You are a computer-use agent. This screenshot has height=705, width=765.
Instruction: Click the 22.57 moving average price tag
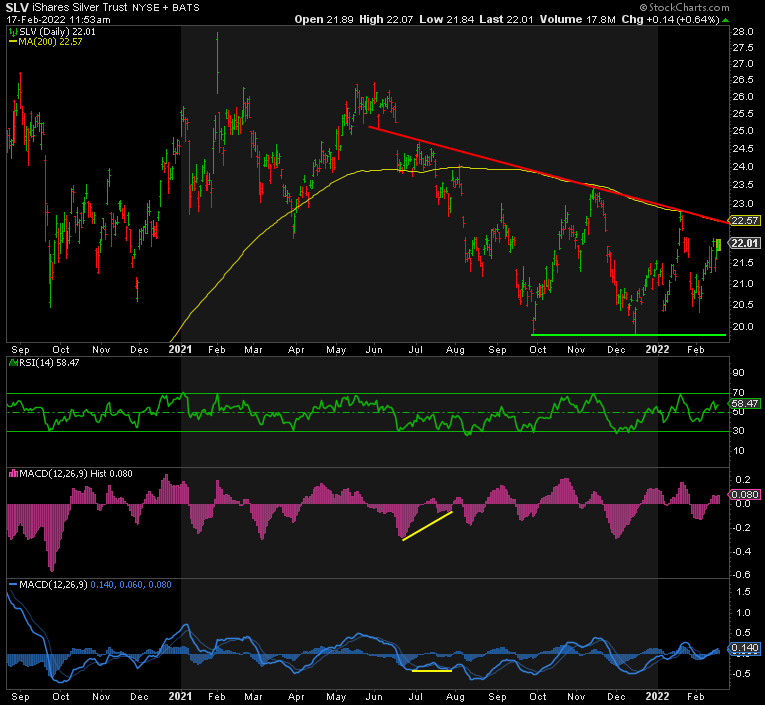pos(745,221)
